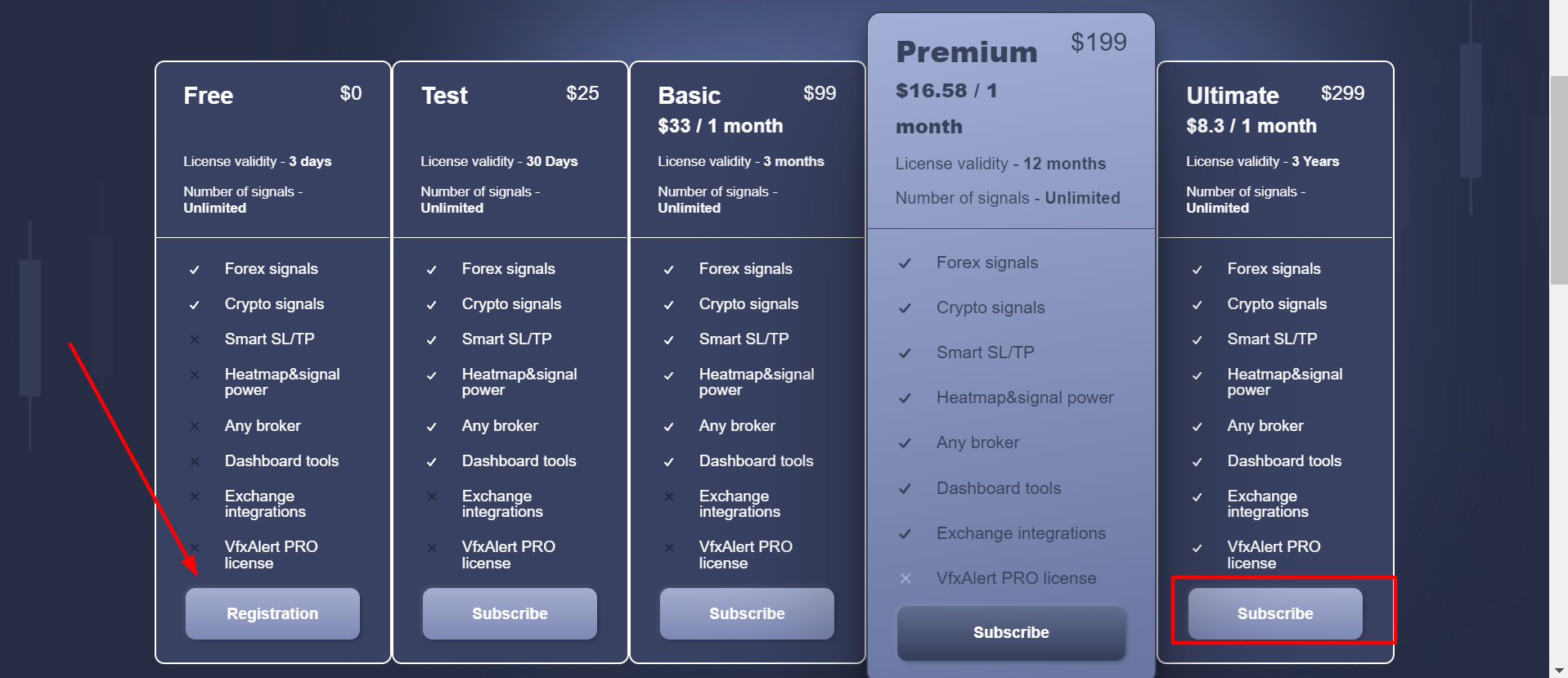The image size is (1568, 678).
Task: Click the scroll down arrow of page scrollbar
Action: click(1558, 670)
